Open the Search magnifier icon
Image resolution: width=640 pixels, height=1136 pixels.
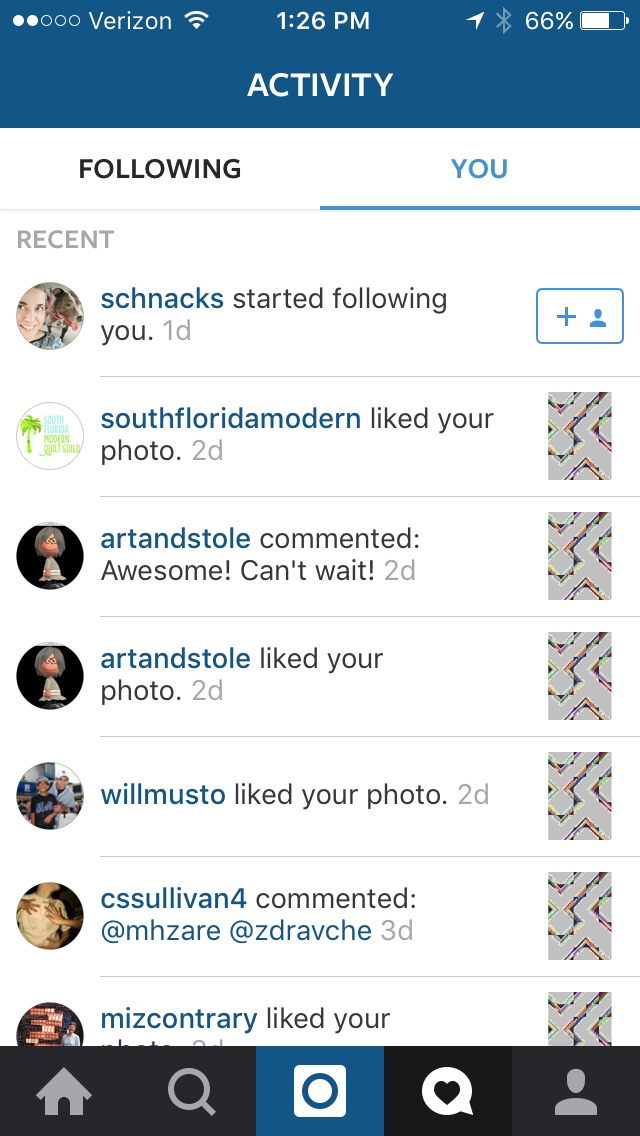192,1091
